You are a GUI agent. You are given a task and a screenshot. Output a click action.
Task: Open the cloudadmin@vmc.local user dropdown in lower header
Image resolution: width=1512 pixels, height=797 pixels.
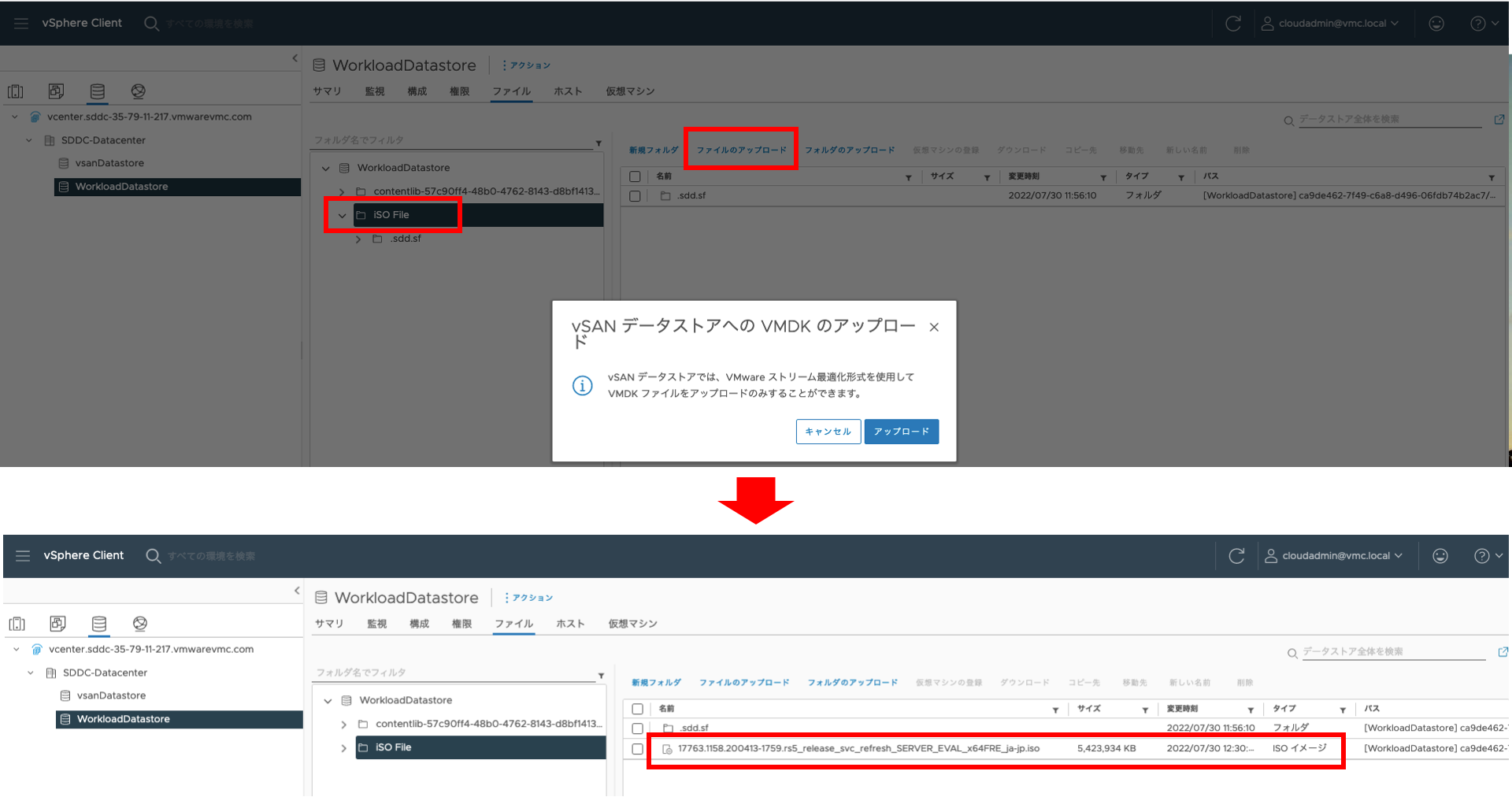coord(1333,556)
